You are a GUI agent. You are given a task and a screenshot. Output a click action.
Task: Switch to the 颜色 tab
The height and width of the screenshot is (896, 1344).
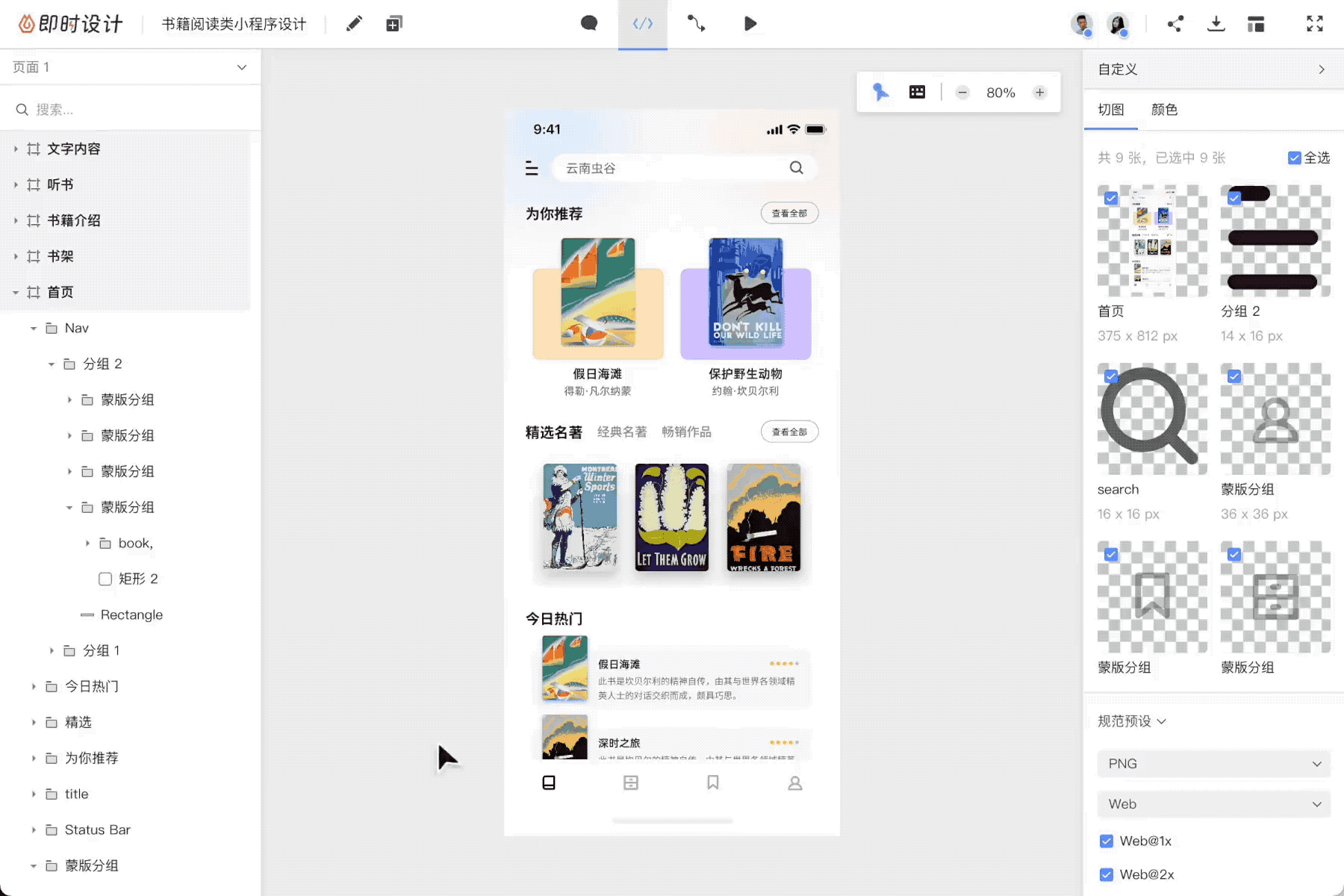pos(1164,110)
